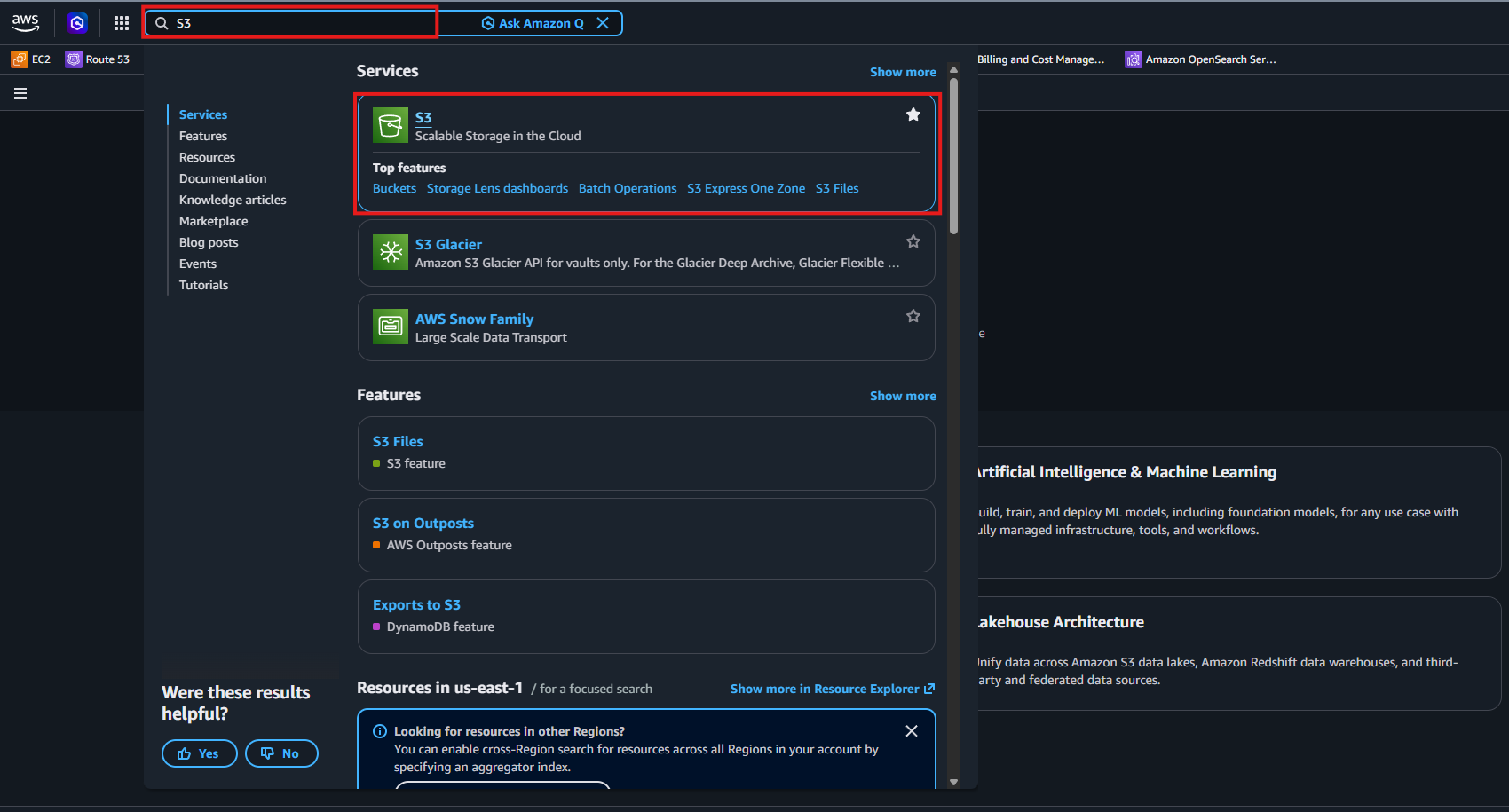
Task: Click the search magnifier icon
Action: 162,23
